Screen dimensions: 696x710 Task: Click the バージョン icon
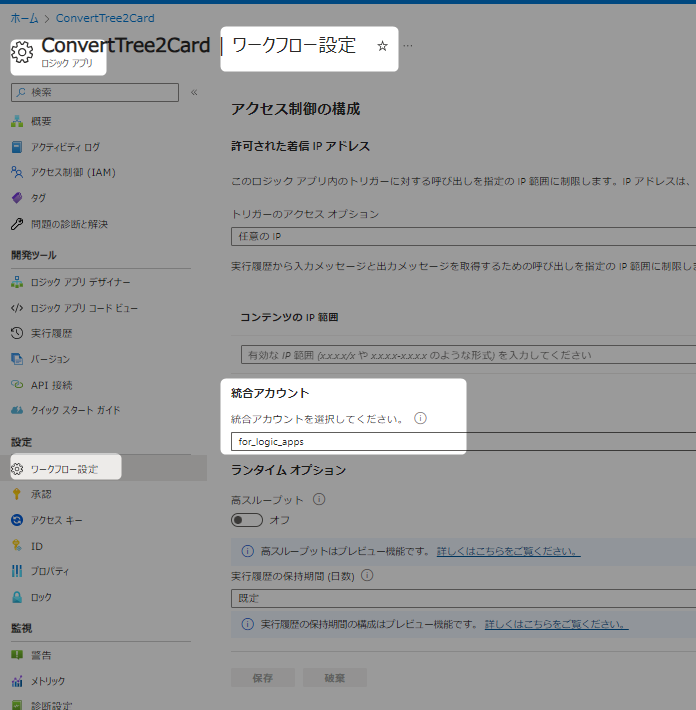click(x=17, y=359)
